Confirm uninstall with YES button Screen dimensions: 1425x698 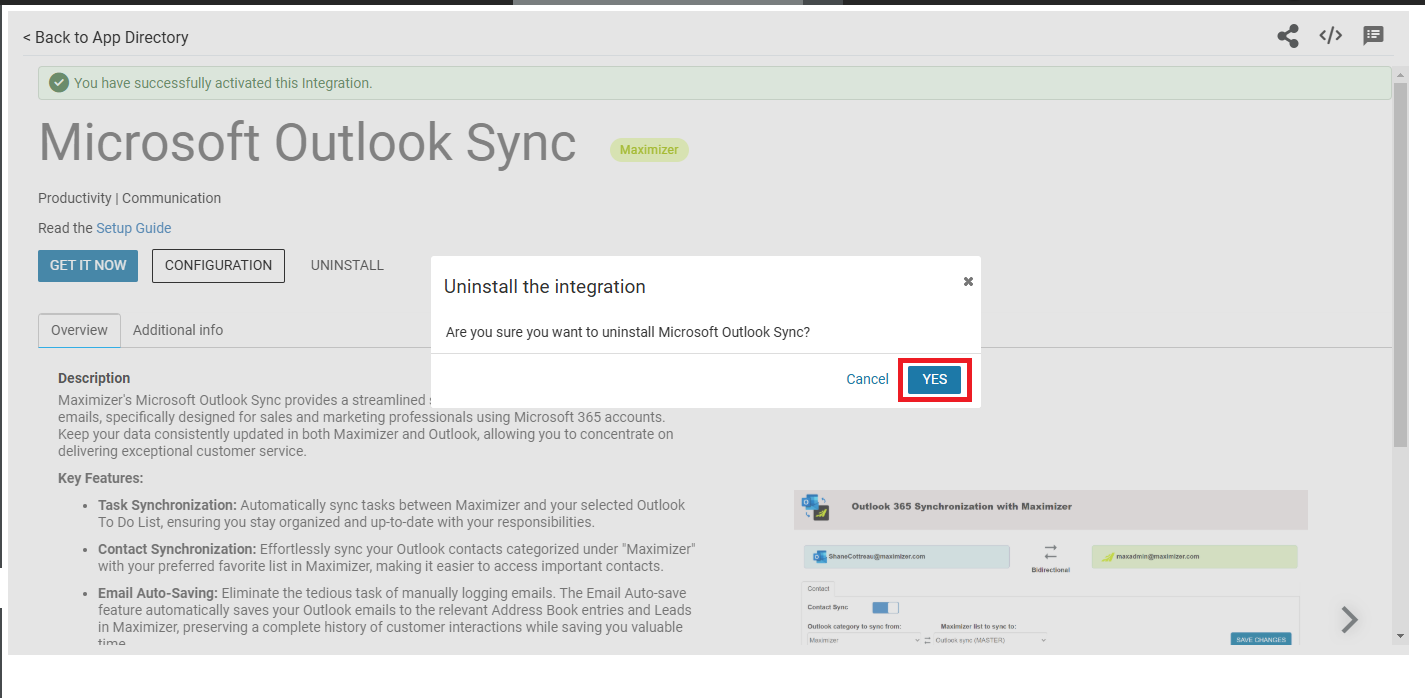[x=934, y=379]
